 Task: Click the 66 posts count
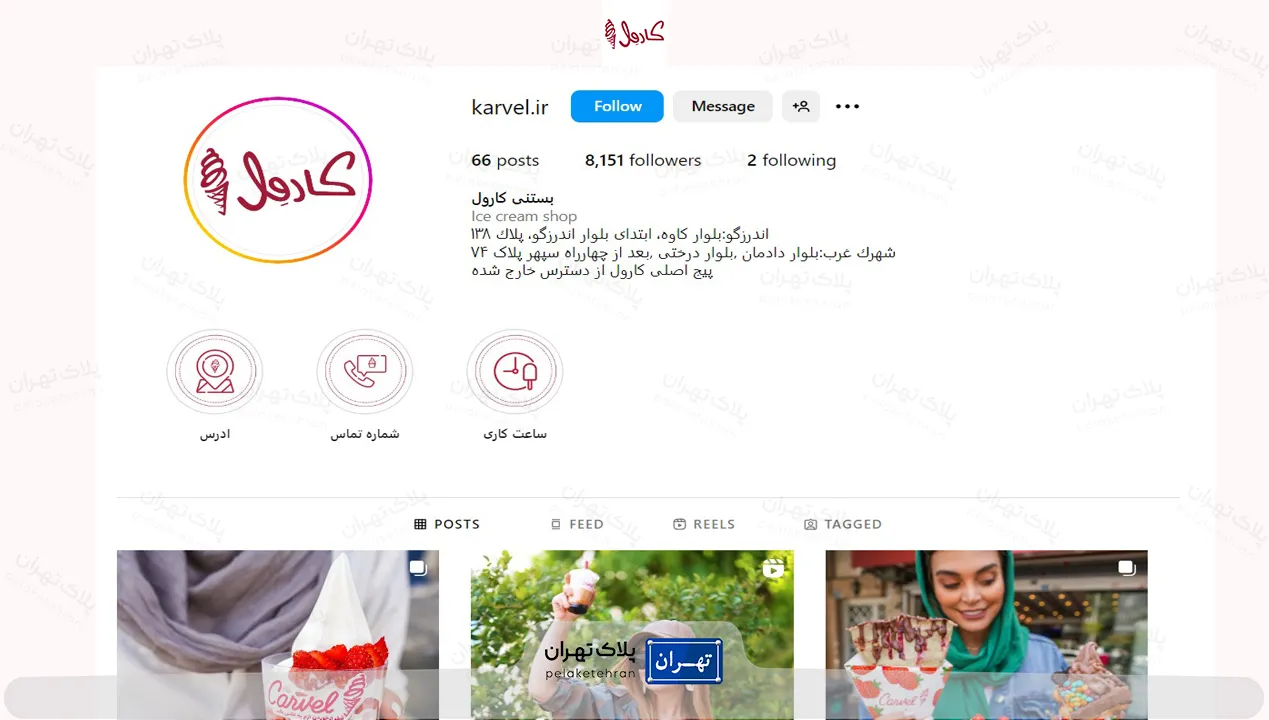coord(505,160)
